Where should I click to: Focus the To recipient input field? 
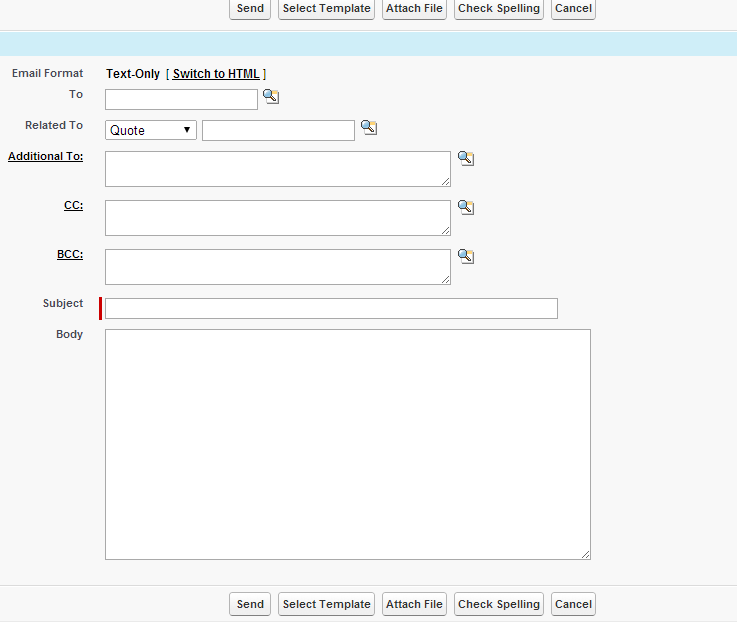[181, 99]
